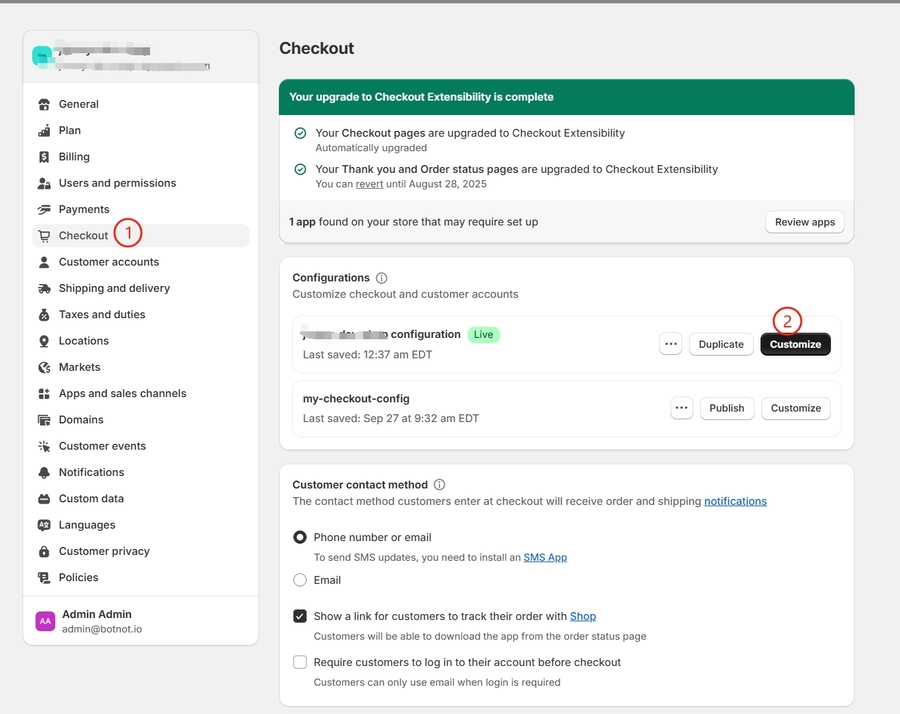Uncheck the track order with Shop checkbox
This screenshot has height=714, width=900.
(x=300, y=617)
